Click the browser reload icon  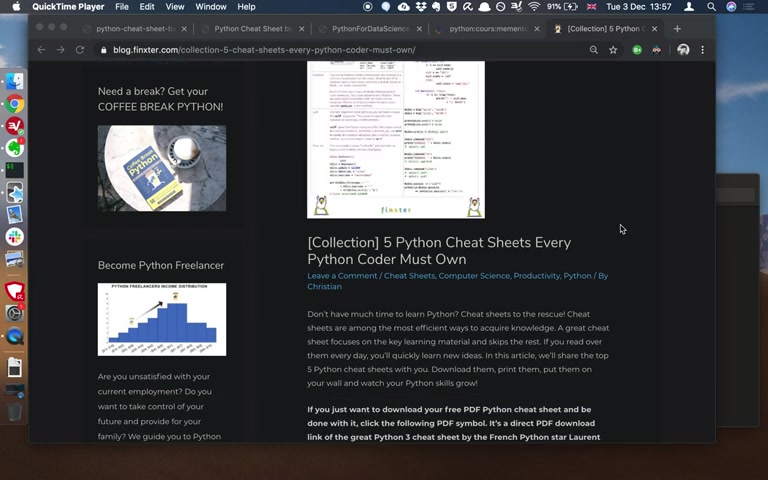pyautogui.click(x=80, y=49)
